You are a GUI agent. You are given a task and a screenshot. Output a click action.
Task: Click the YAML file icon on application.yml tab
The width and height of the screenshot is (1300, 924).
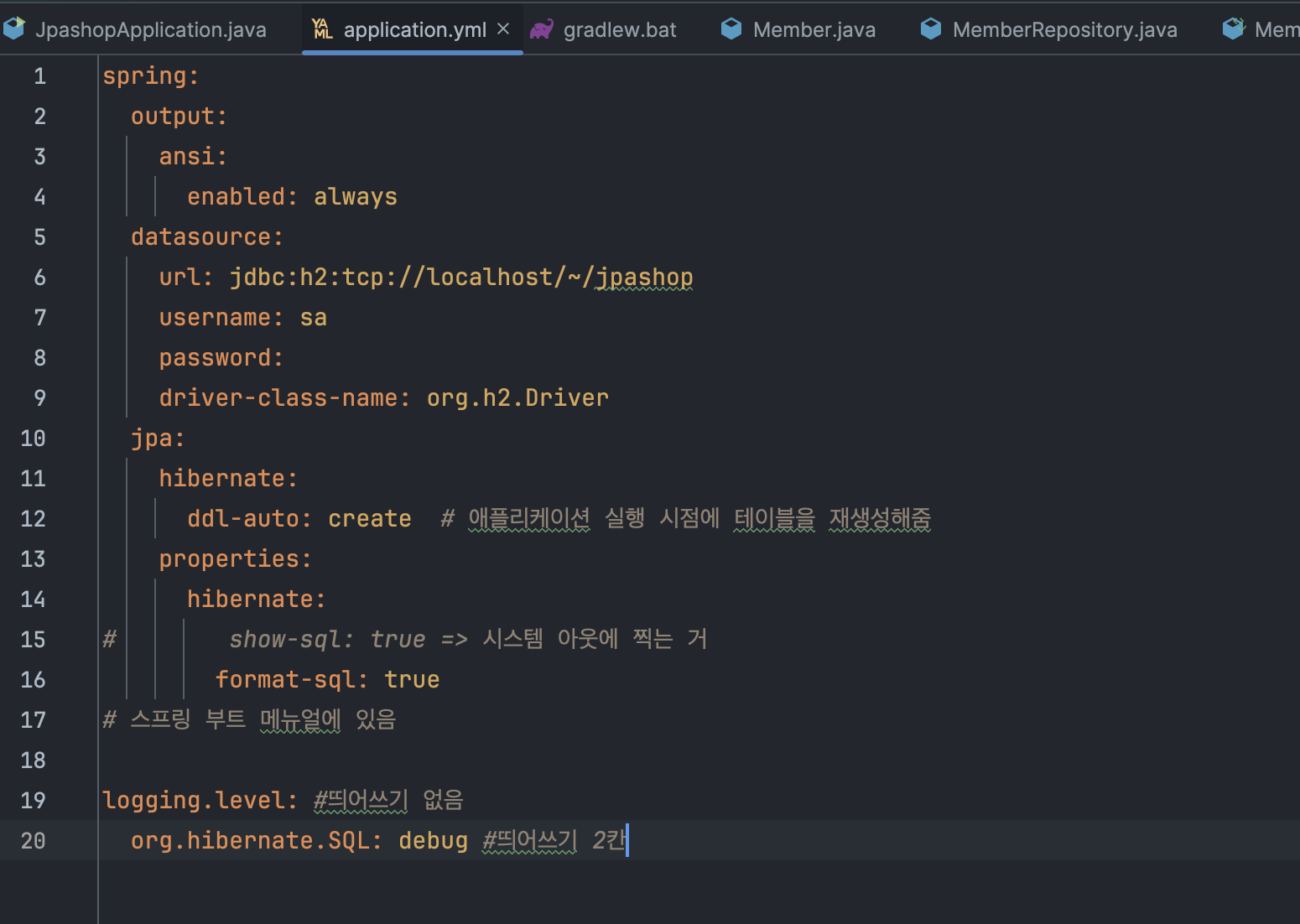(322, 29)
